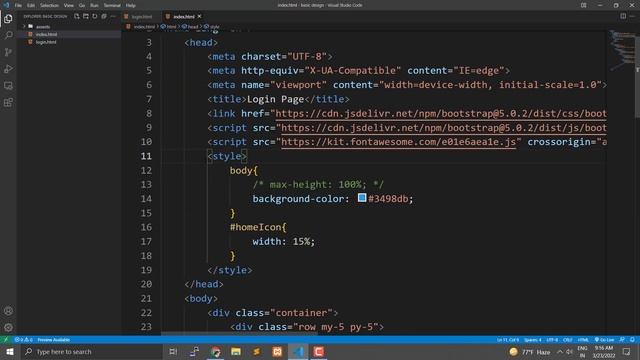Open the Search view in the activity bar

click(x=8, y=36)
